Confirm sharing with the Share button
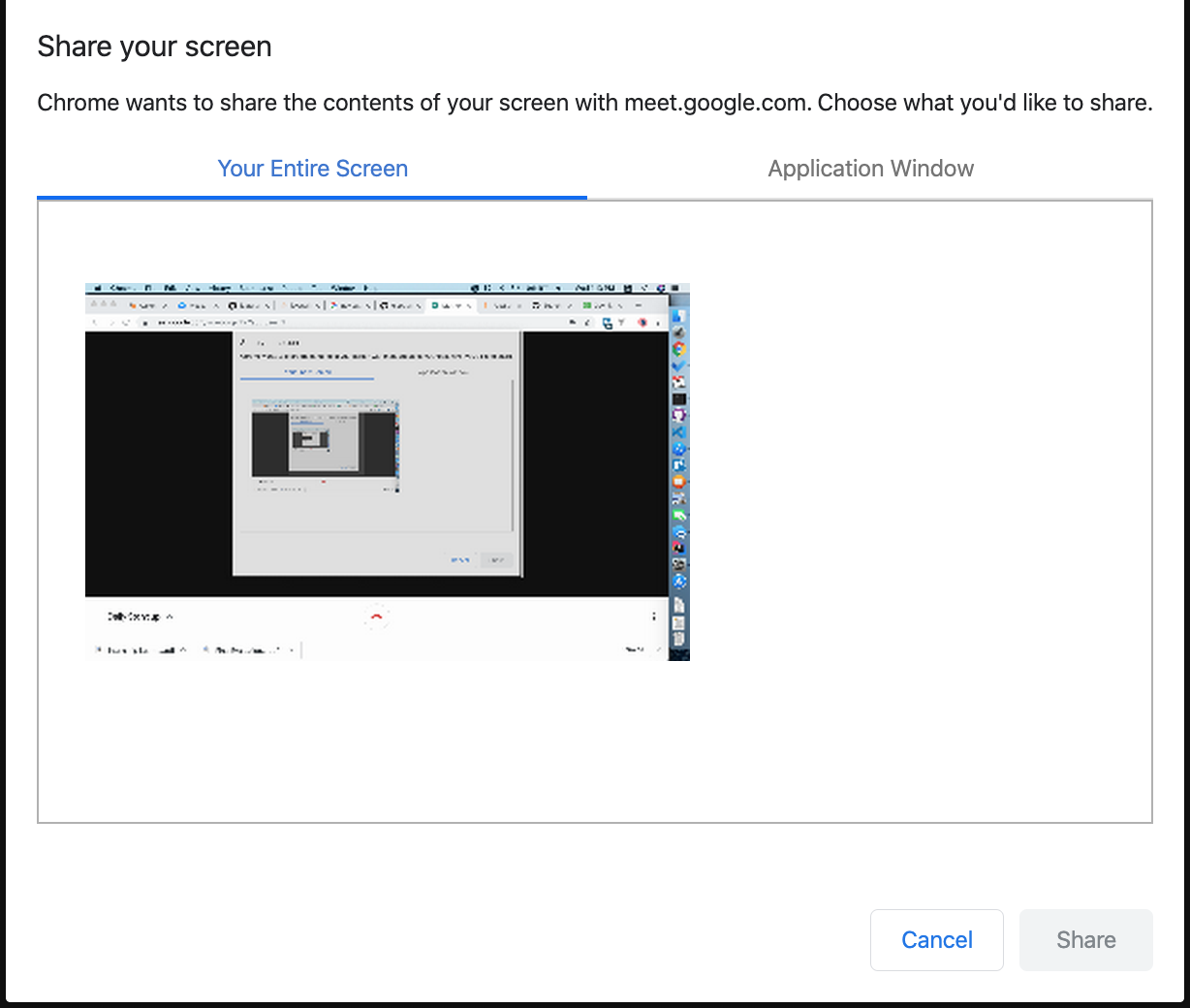The height and width of the screenshot is (1008, 1190). point(1085,939)
